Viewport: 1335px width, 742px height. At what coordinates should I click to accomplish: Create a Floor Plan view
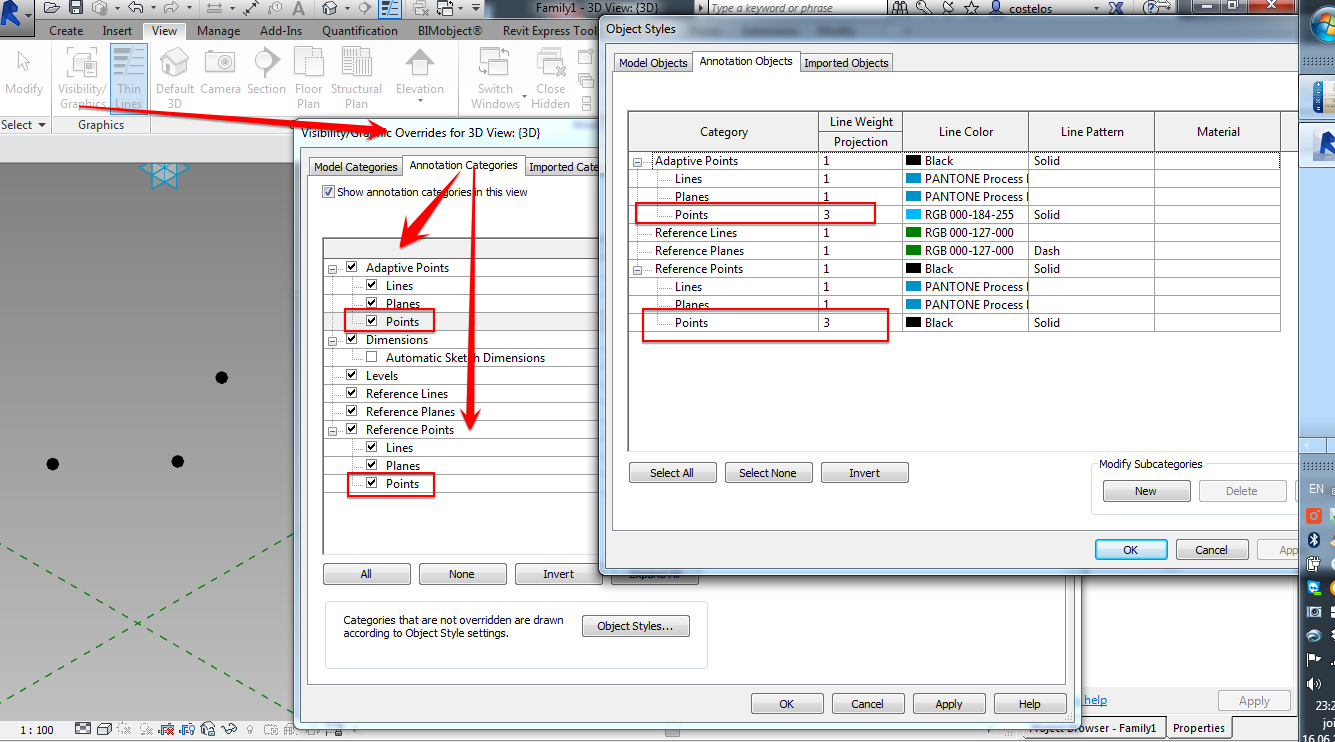[308, 70]
